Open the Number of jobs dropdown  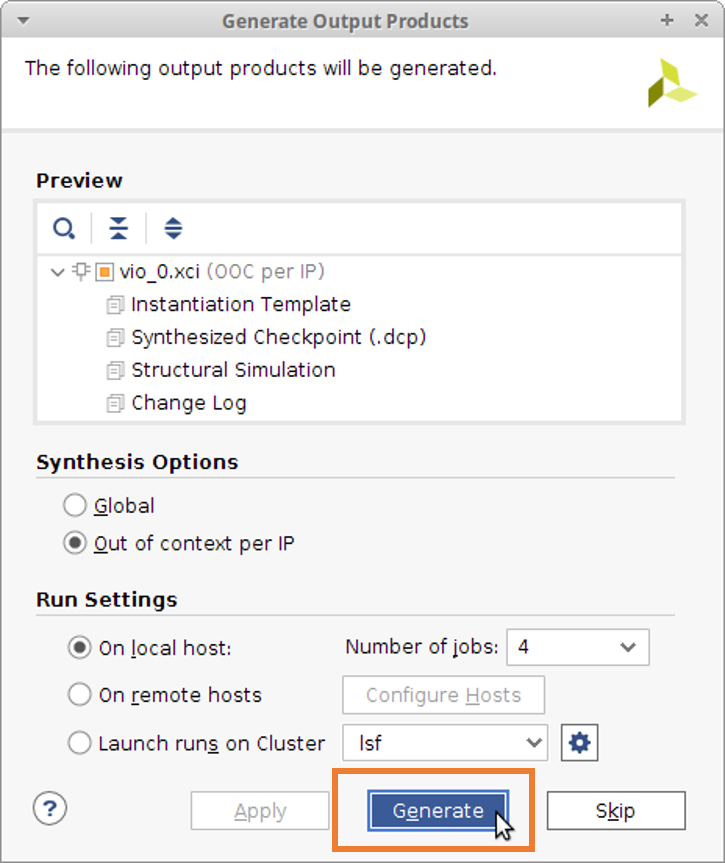click(x=577, y=647)
